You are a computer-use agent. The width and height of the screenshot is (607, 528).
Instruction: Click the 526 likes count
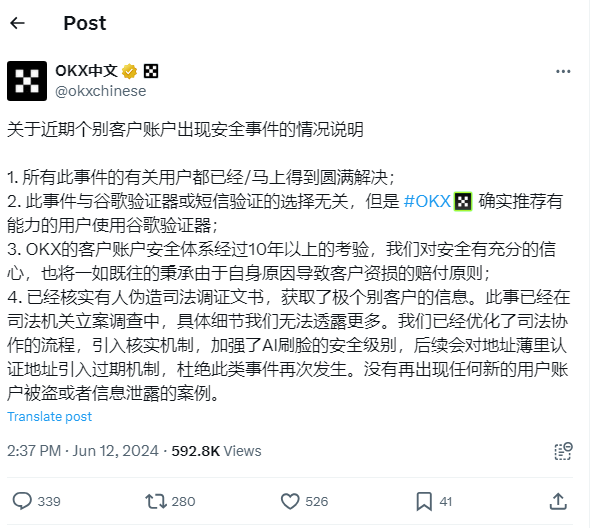click(x=319, y=500)
